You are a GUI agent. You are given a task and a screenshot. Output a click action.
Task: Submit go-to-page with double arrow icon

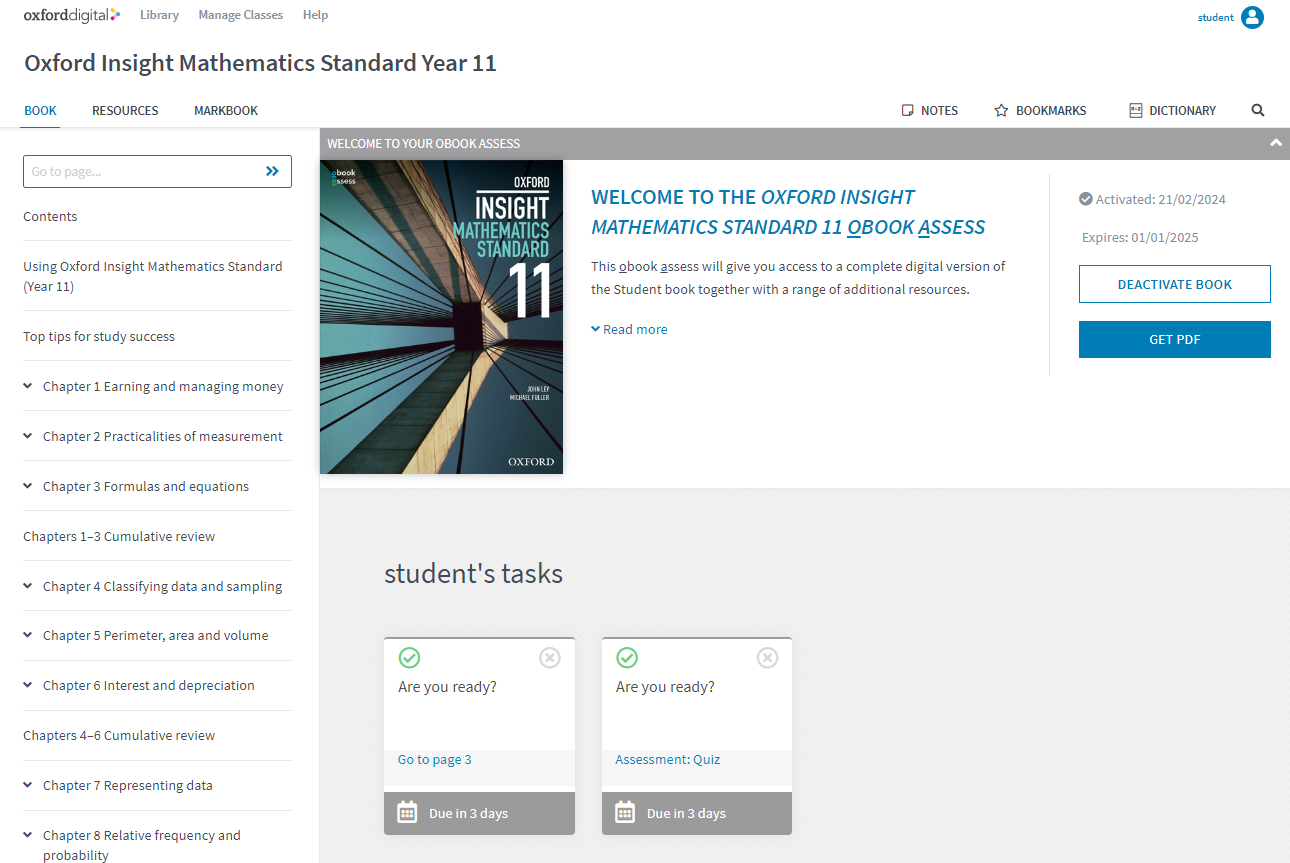pyautogui.click(x=272, y=171)
